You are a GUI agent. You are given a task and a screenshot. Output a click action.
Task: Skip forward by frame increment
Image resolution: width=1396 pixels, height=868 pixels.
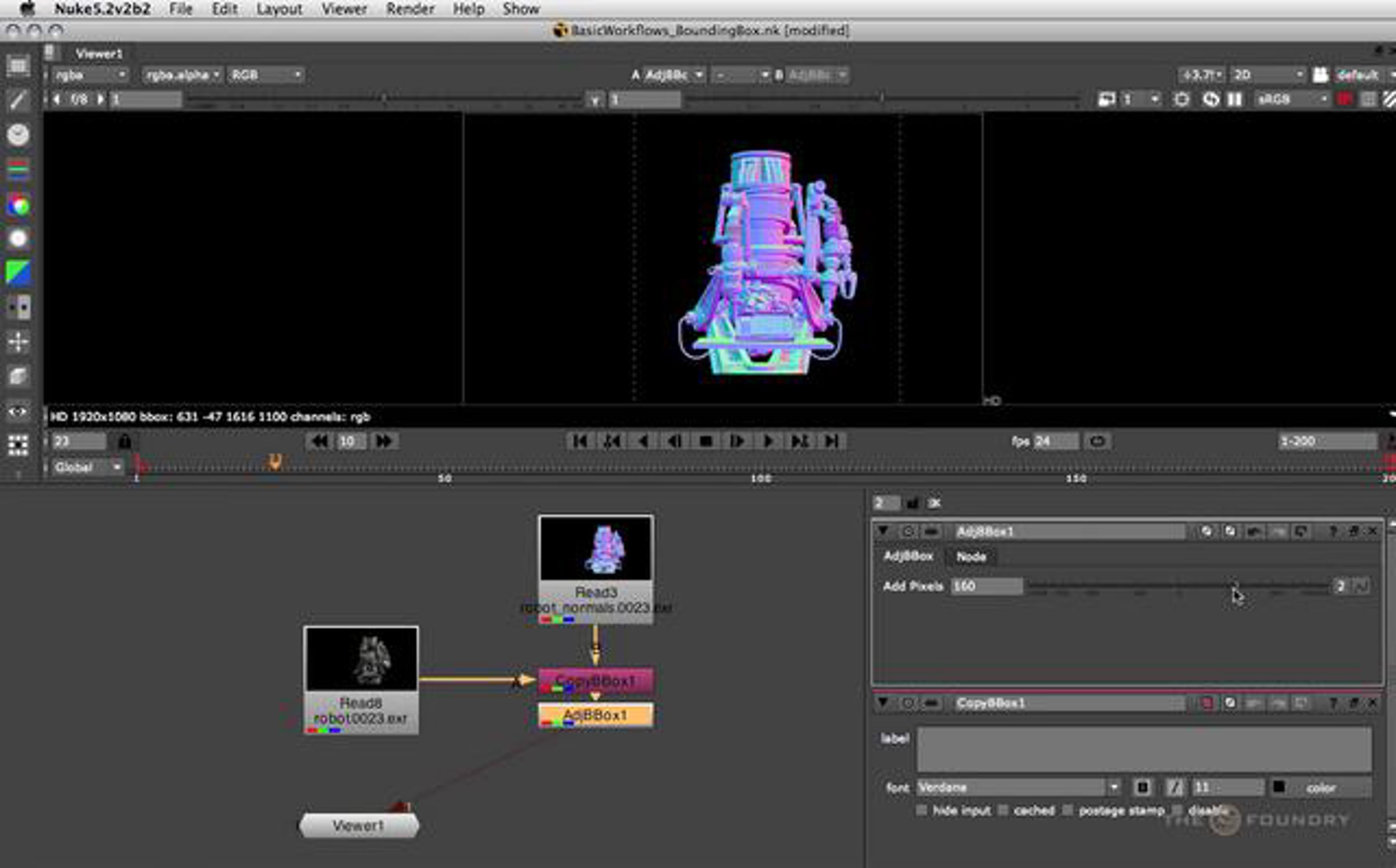click(383, 441)
